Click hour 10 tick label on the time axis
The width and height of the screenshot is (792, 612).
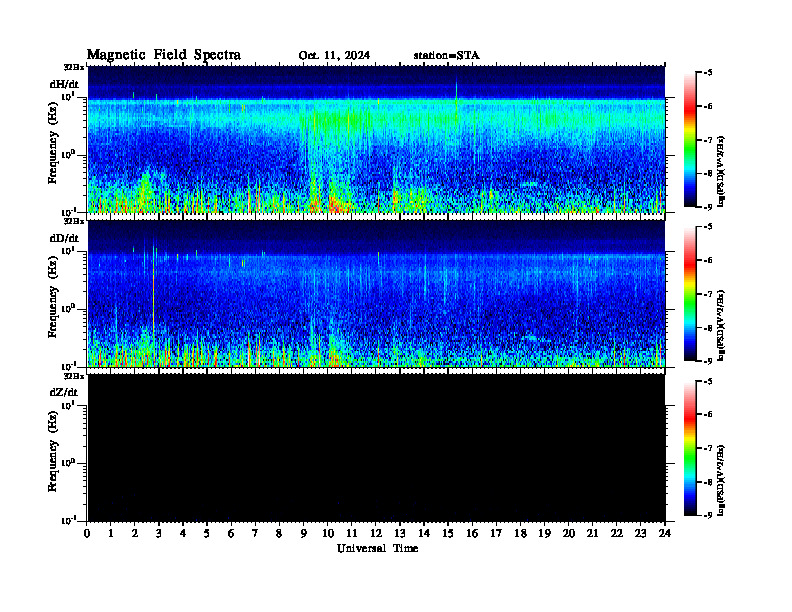pos(328,534)
